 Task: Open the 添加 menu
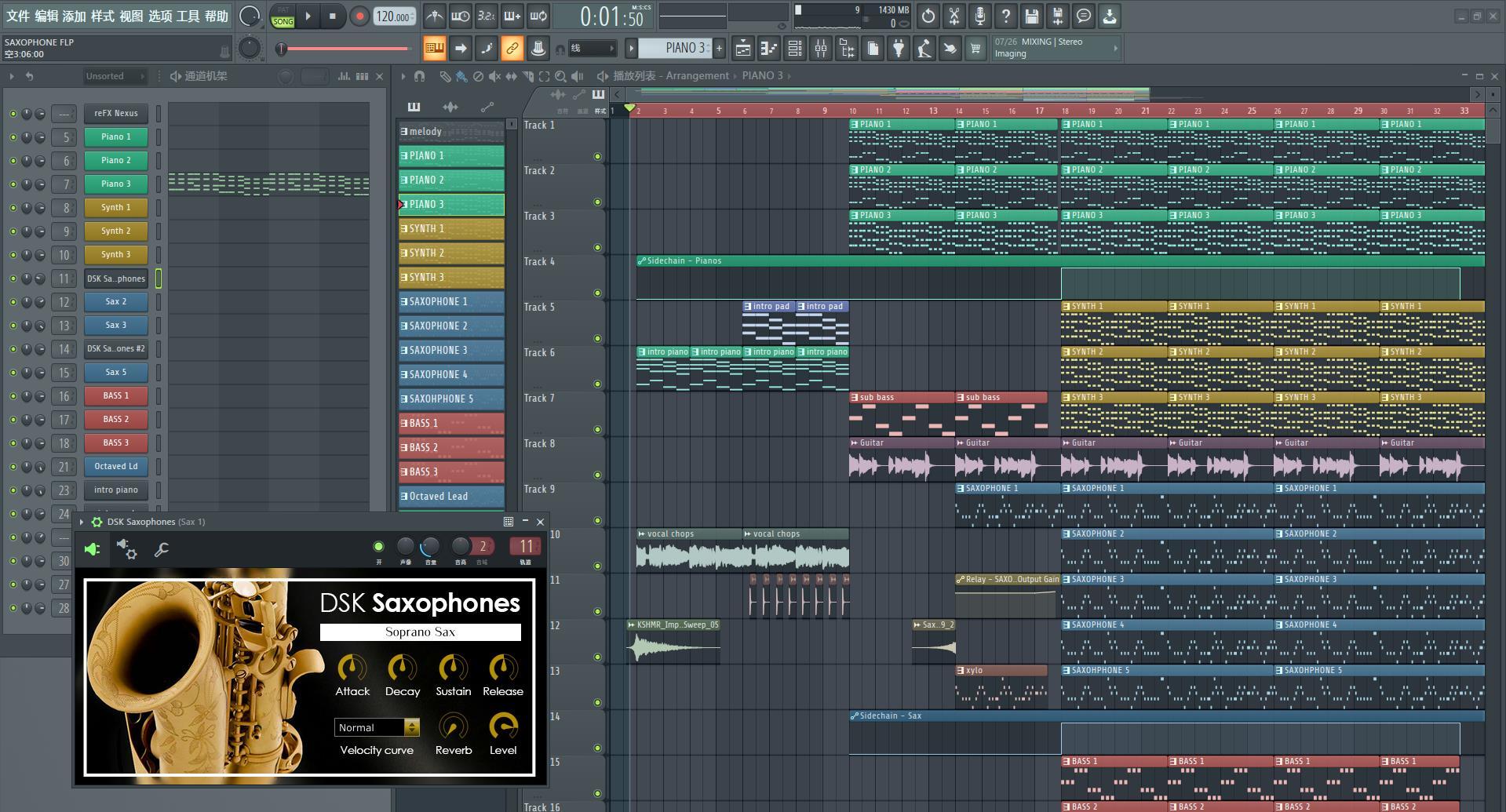(75, 16)
